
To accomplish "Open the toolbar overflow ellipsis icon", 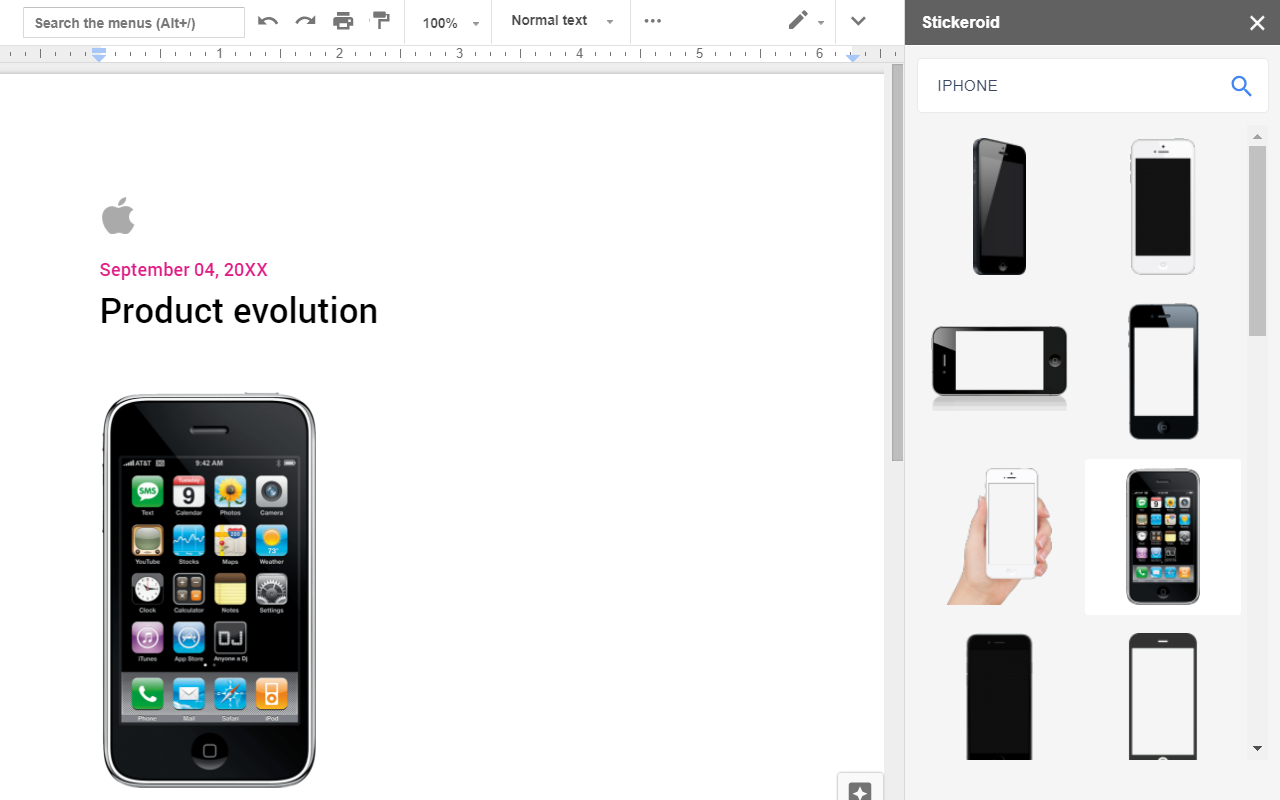I will point(653,20).
